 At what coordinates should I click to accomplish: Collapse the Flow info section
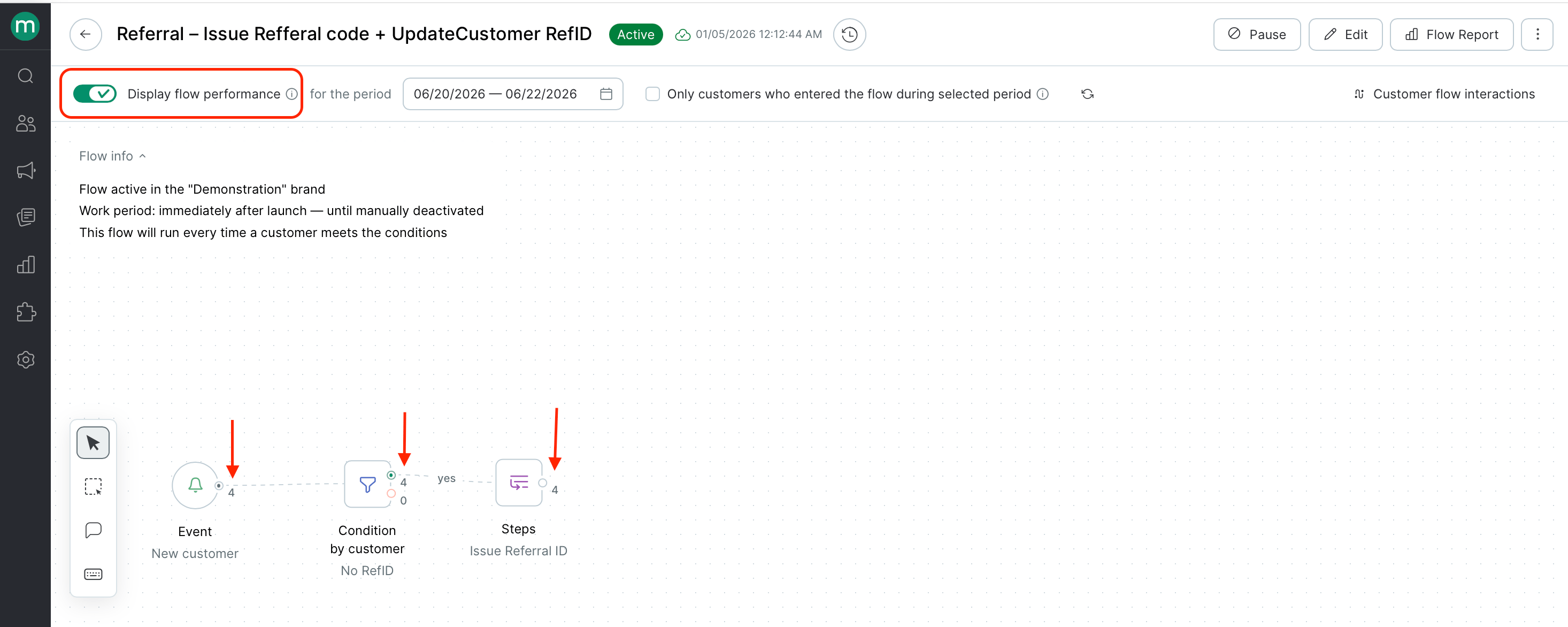click(113, 156)
